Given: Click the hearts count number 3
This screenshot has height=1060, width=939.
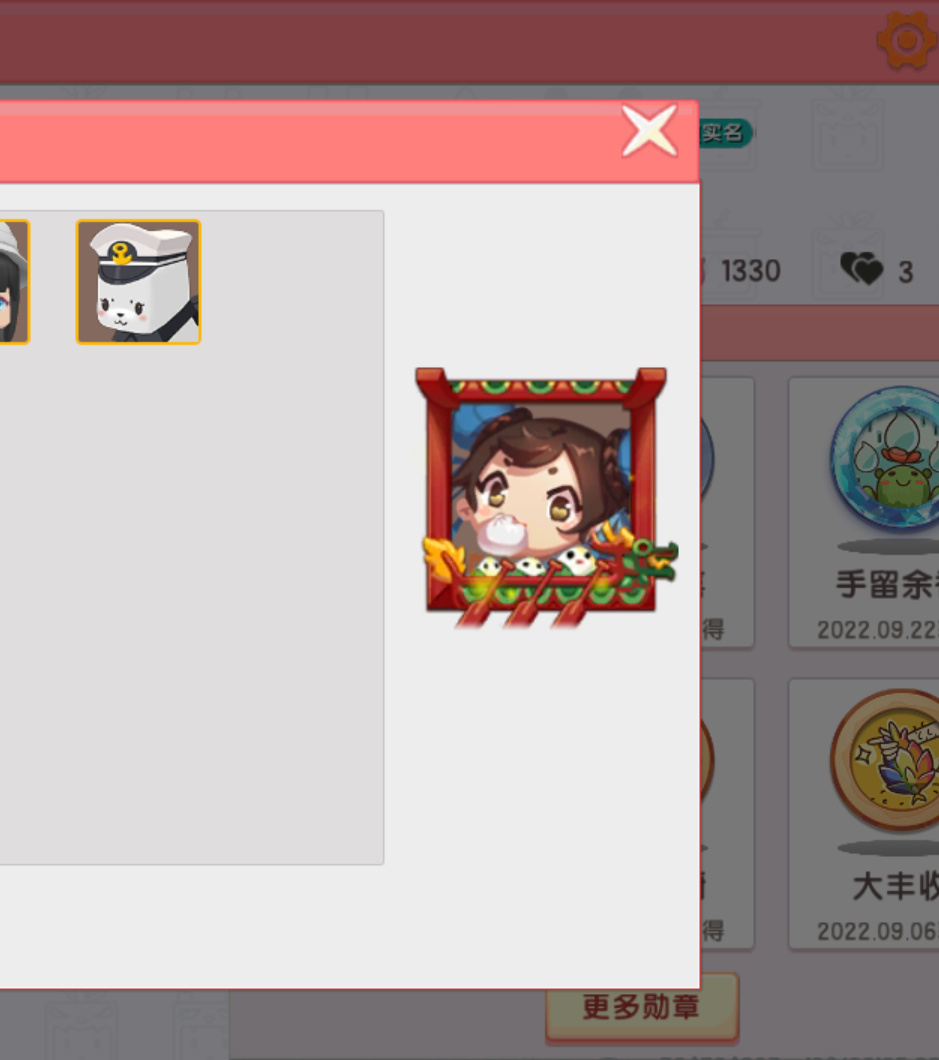Looking at the screenshot, I should tap(905, 272).
